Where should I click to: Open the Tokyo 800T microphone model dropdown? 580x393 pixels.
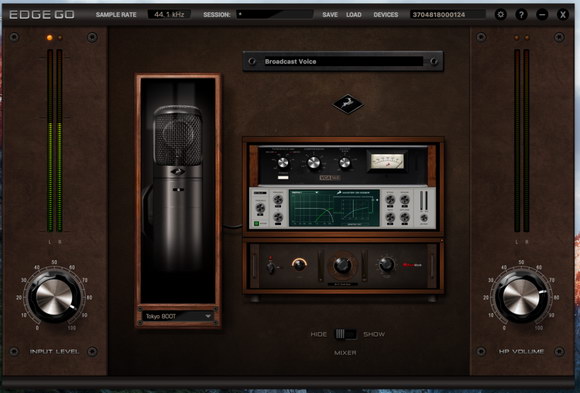click(178, 316)
